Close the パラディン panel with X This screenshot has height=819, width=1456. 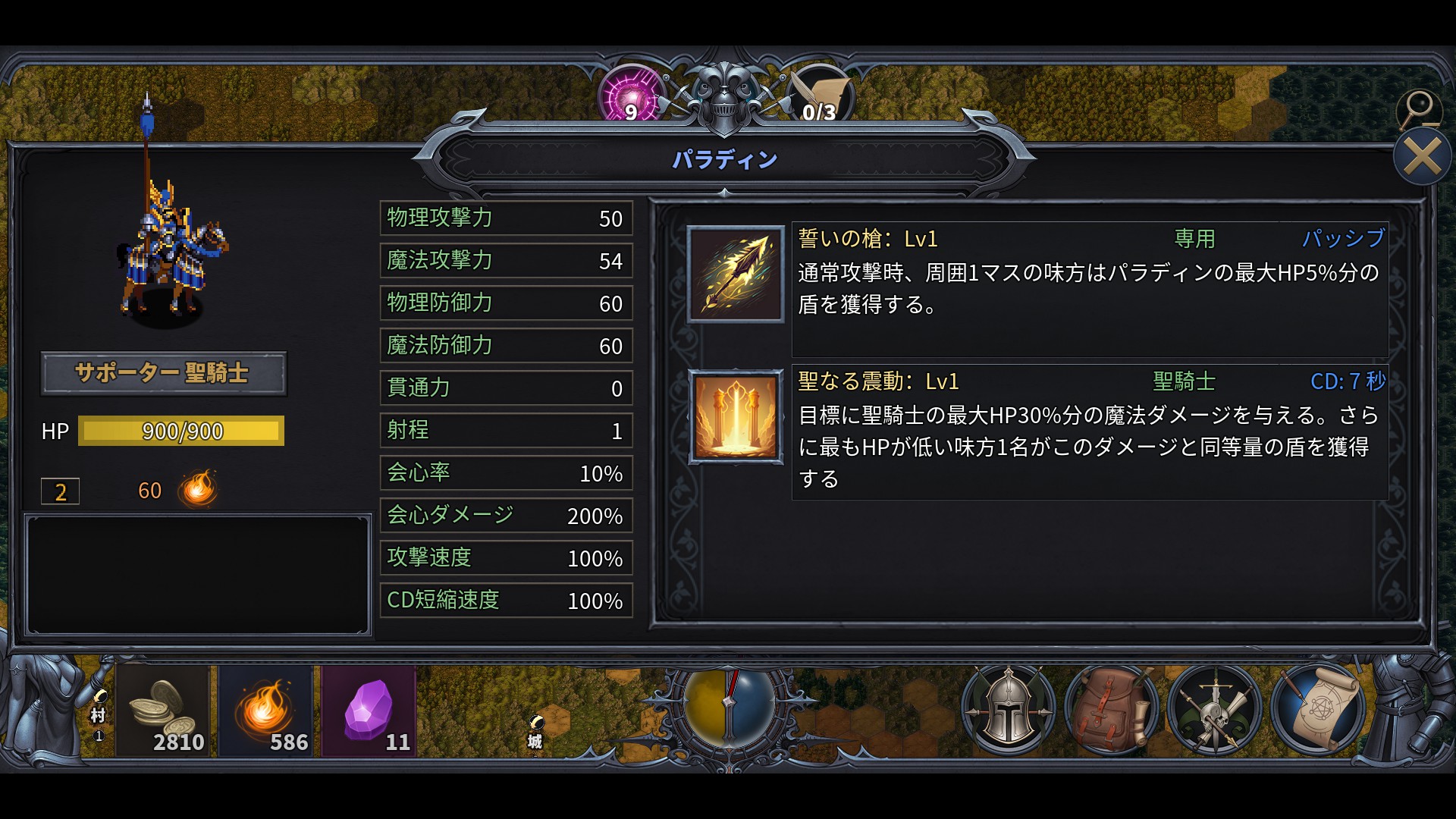click(x=1422, y=157)
